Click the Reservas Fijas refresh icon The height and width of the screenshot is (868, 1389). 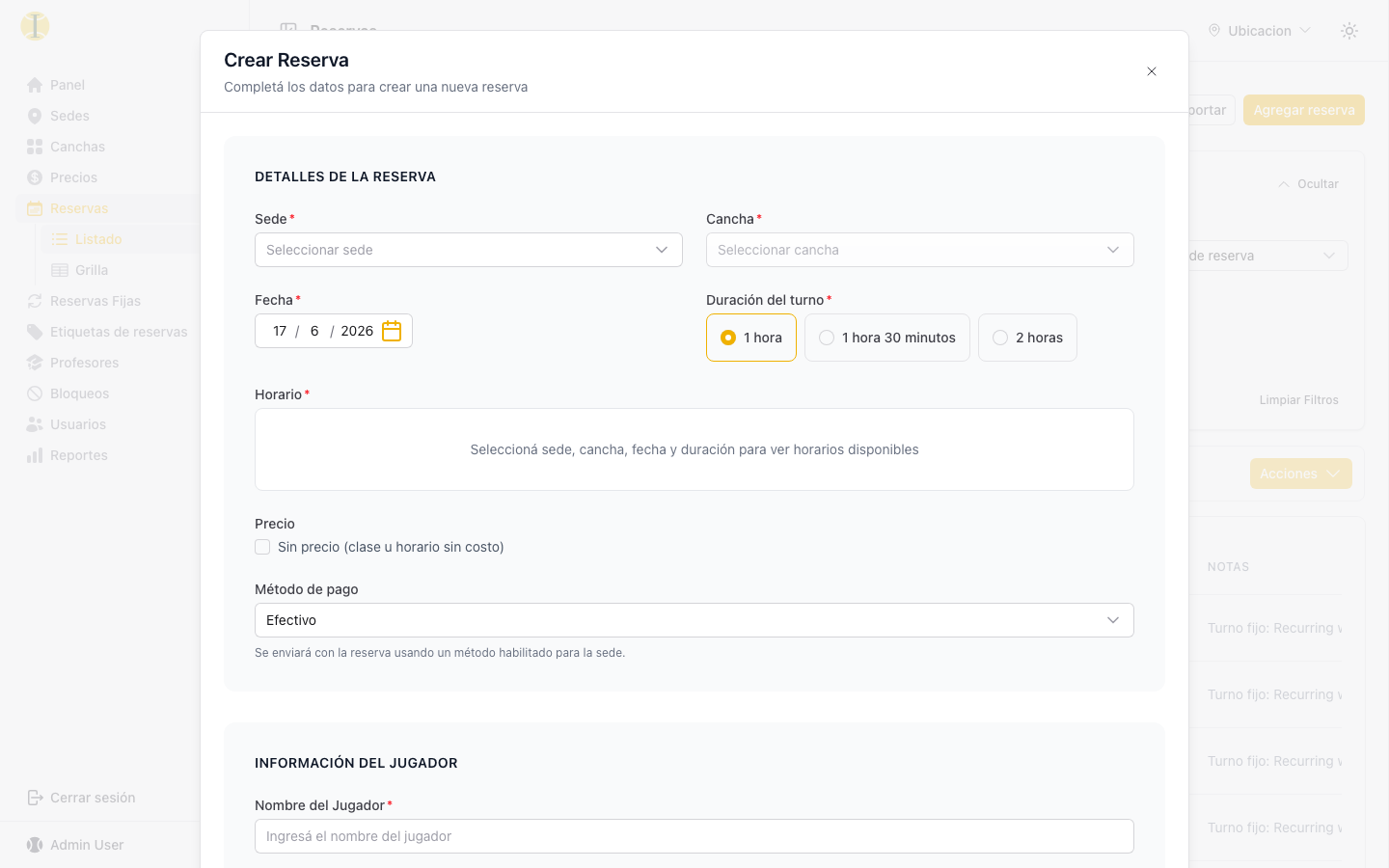coord(35,301)
